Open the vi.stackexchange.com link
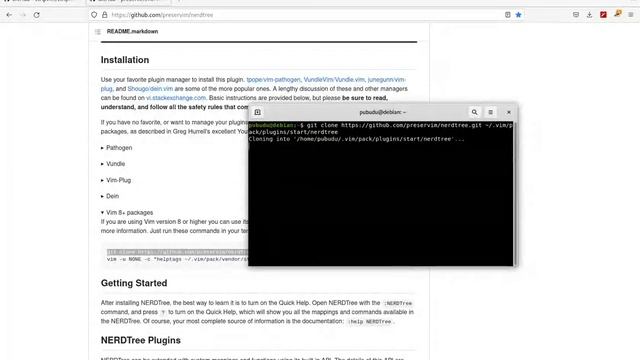640x360 pixels. (x=176, y=98)
